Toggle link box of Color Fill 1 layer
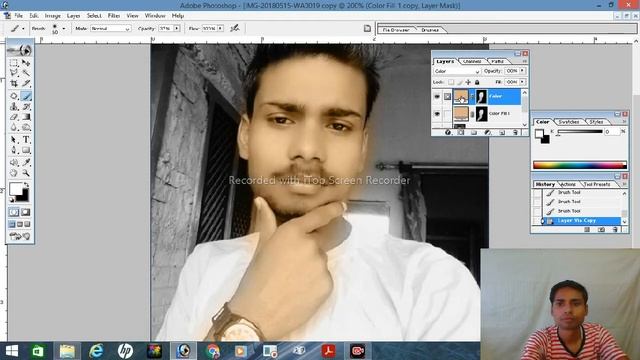This screenshot has width=640, height=360. (447, 114)
